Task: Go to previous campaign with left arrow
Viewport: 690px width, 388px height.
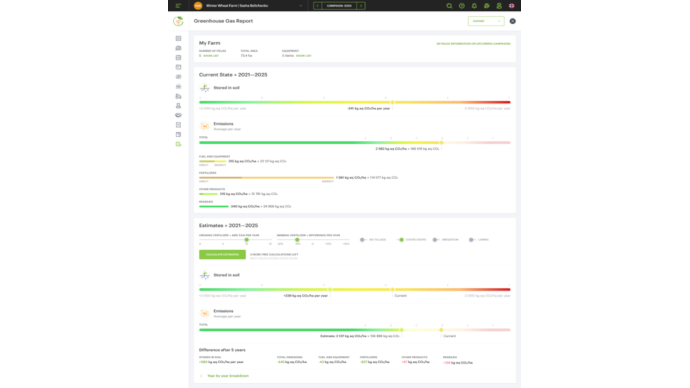Action: [x=317, y=6]
